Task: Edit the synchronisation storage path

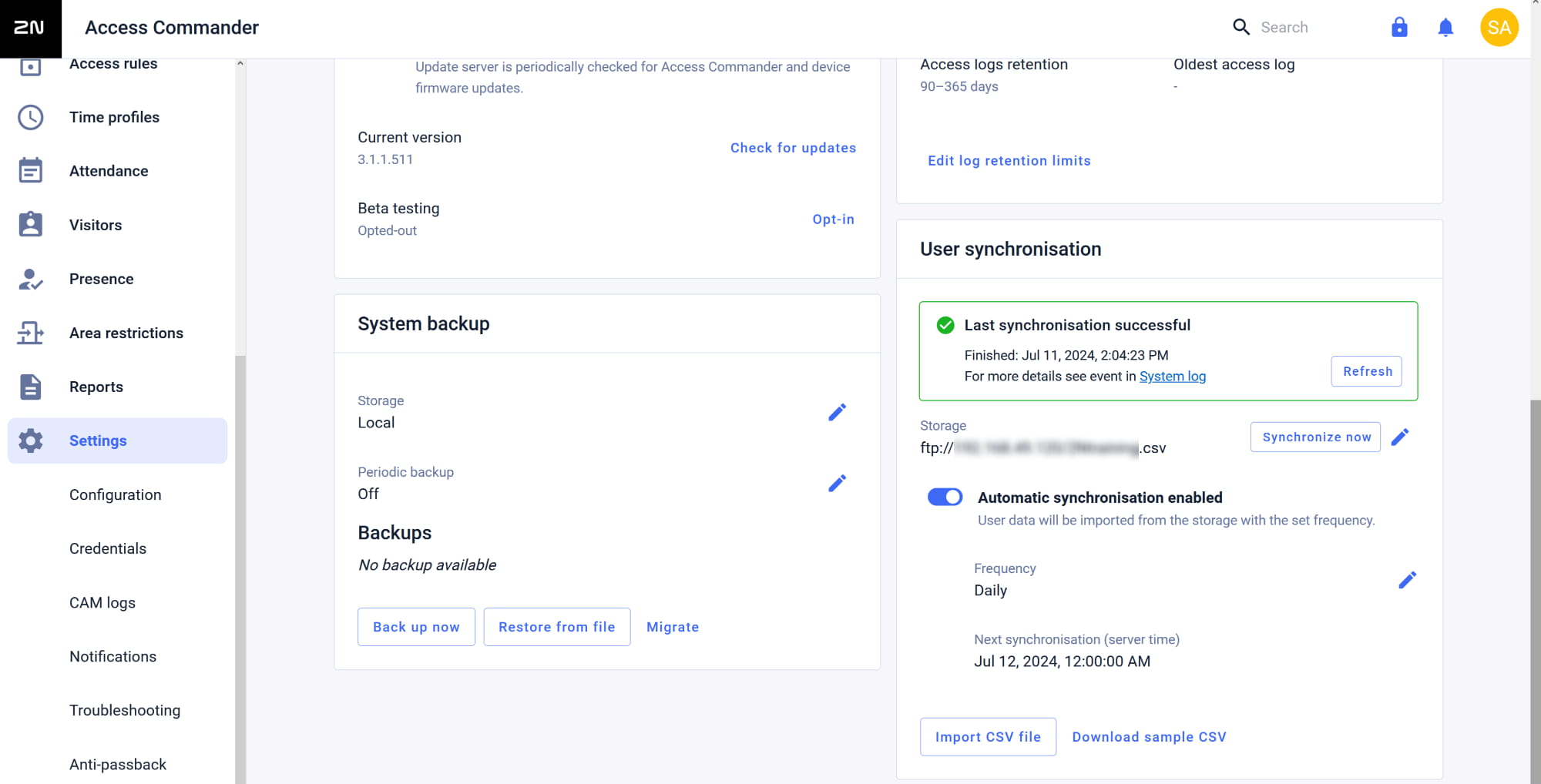Action: point(1400,437)
